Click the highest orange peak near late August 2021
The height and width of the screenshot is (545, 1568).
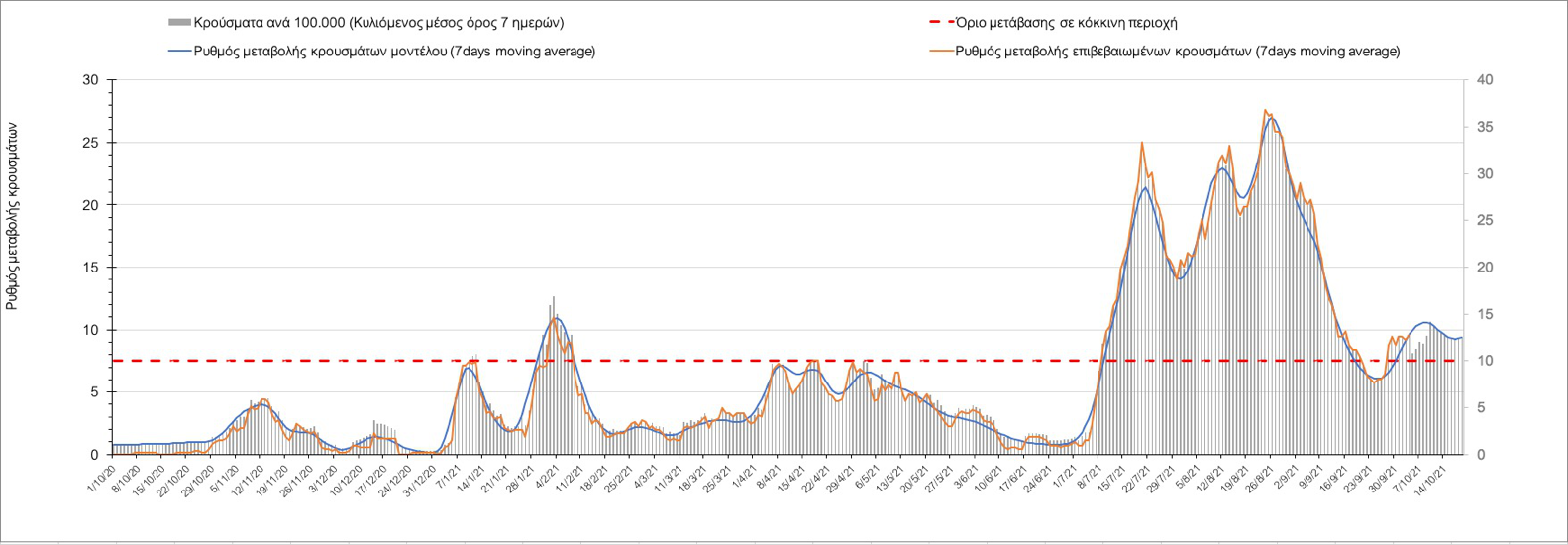pyautogui.click(x=1266, y=110)
